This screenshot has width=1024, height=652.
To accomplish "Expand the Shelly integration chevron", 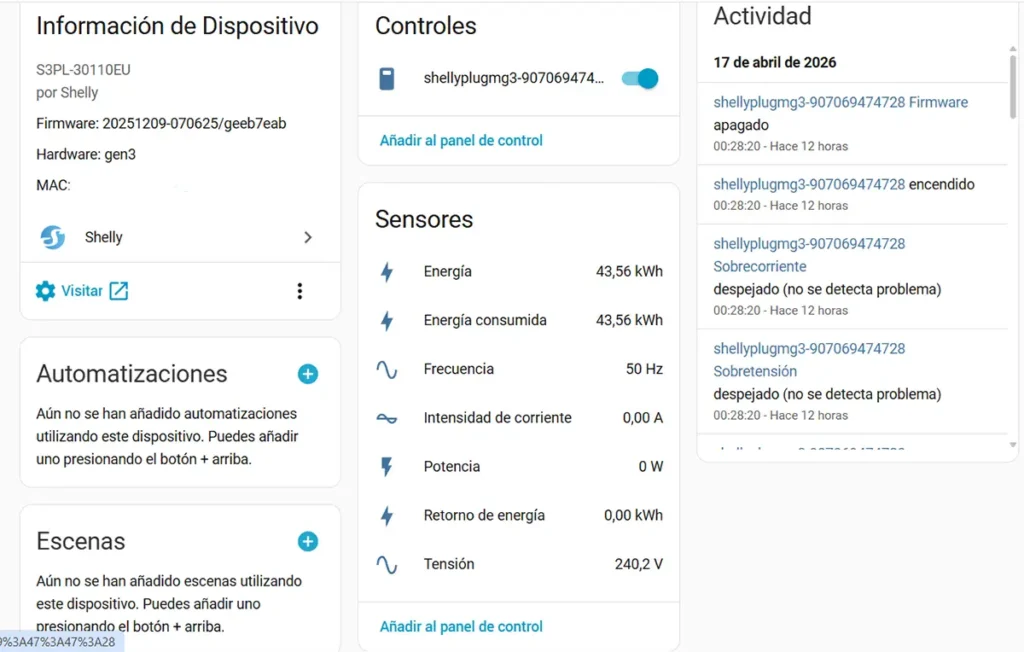I will tap(308, 237).
